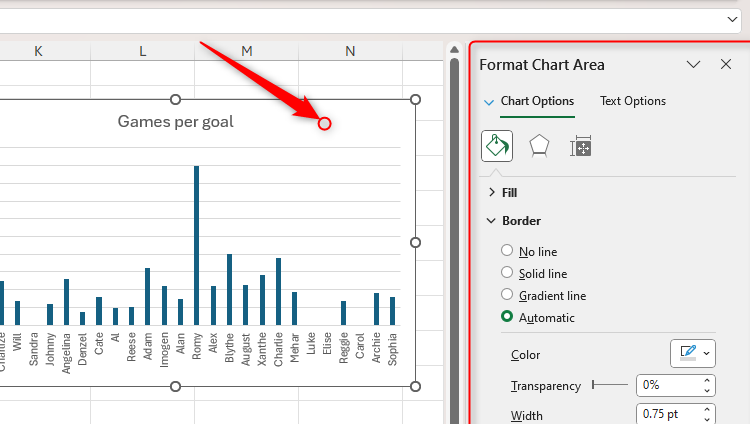Select the Games per goal chart title
This screenshot has width=750, height=424.
(175, 122)
